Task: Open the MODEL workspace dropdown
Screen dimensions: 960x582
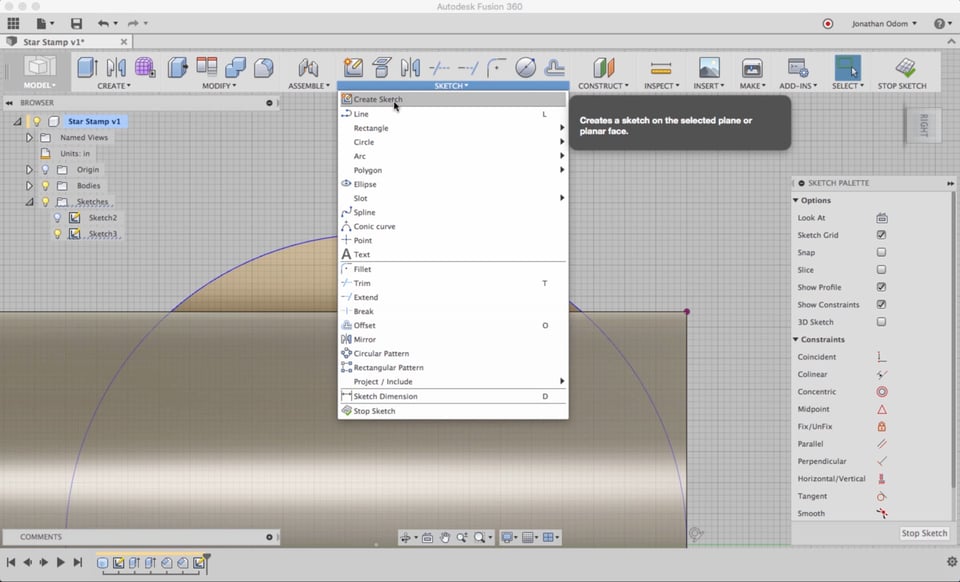Action: click(x=40, y=72)
